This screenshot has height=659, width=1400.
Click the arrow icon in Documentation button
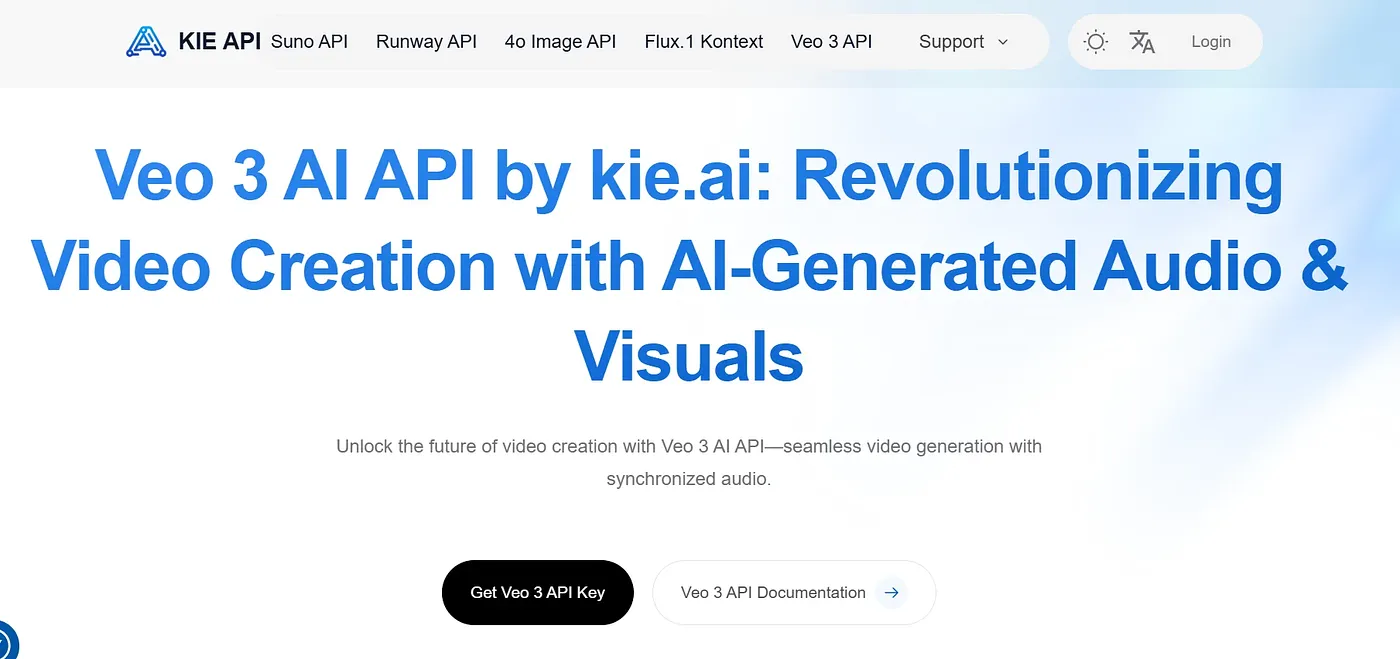tap(891, 593)
